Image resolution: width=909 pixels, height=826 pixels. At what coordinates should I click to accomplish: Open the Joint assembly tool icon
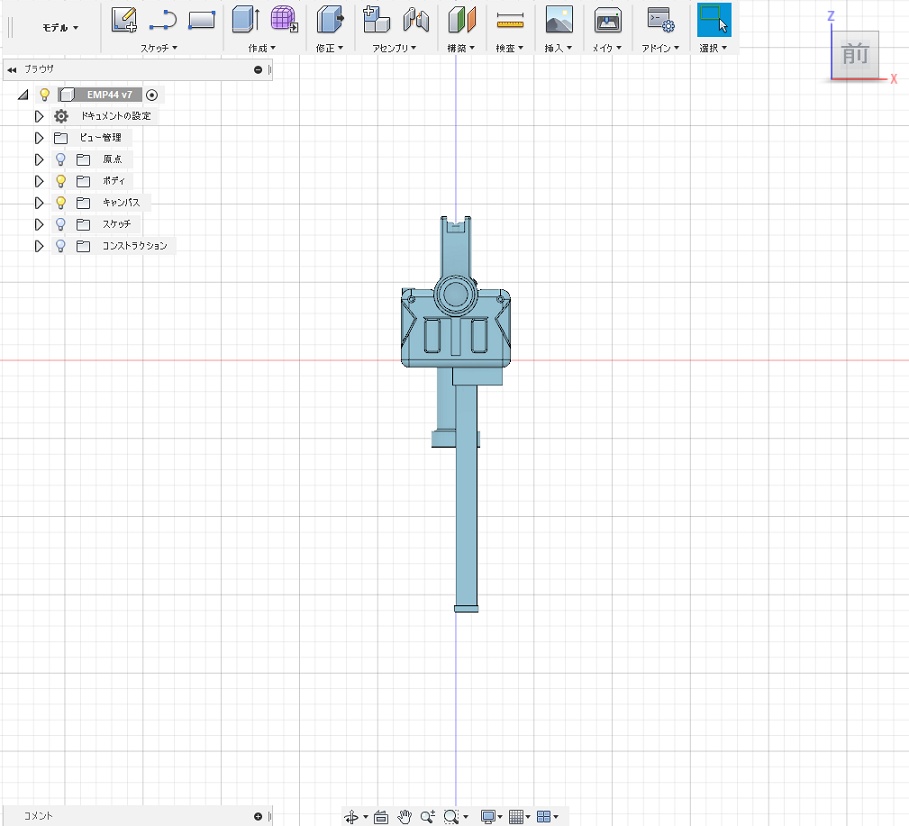pos(416,19)
